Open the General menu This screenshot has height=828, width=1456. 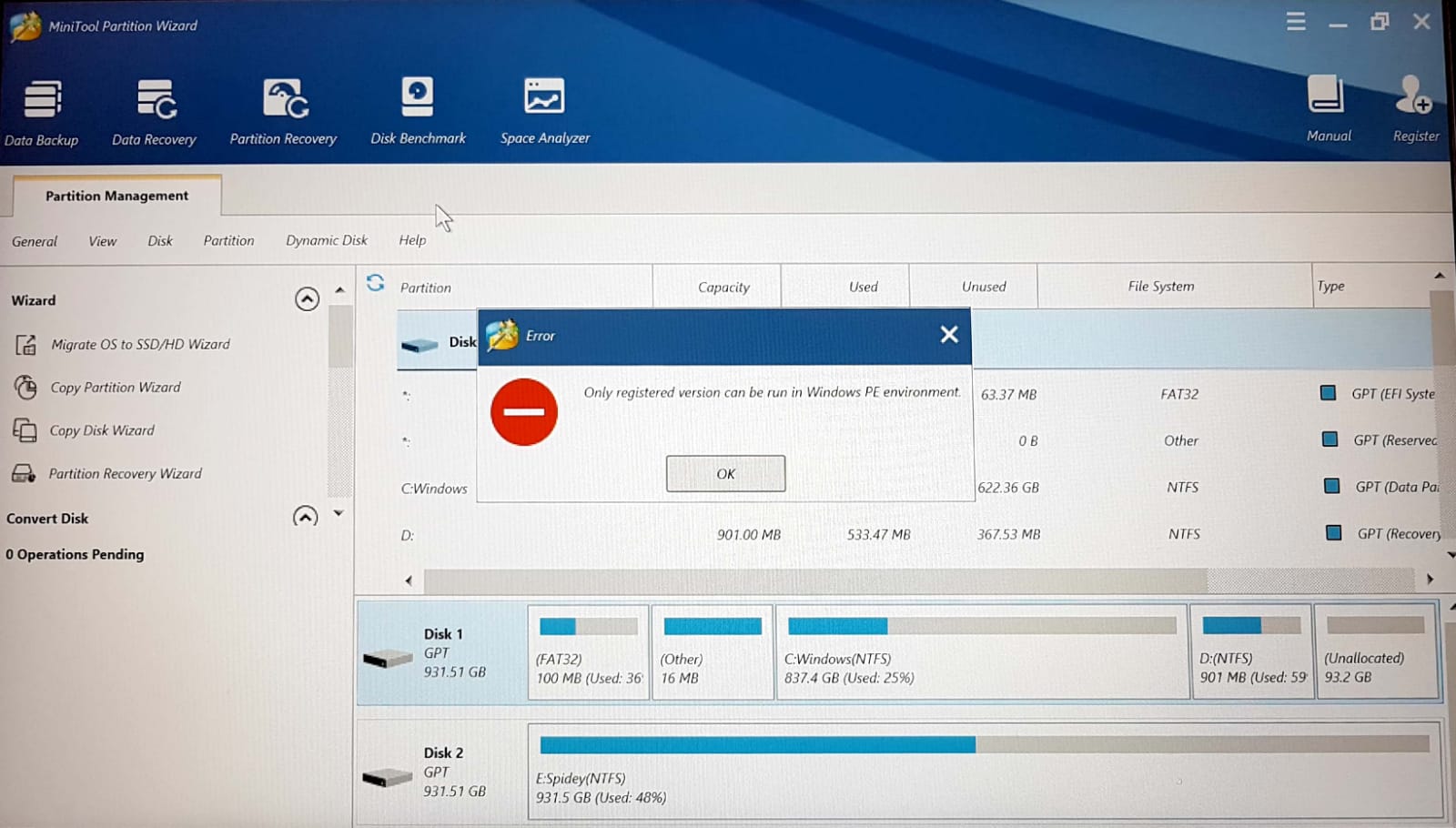(x=35, y=242)
